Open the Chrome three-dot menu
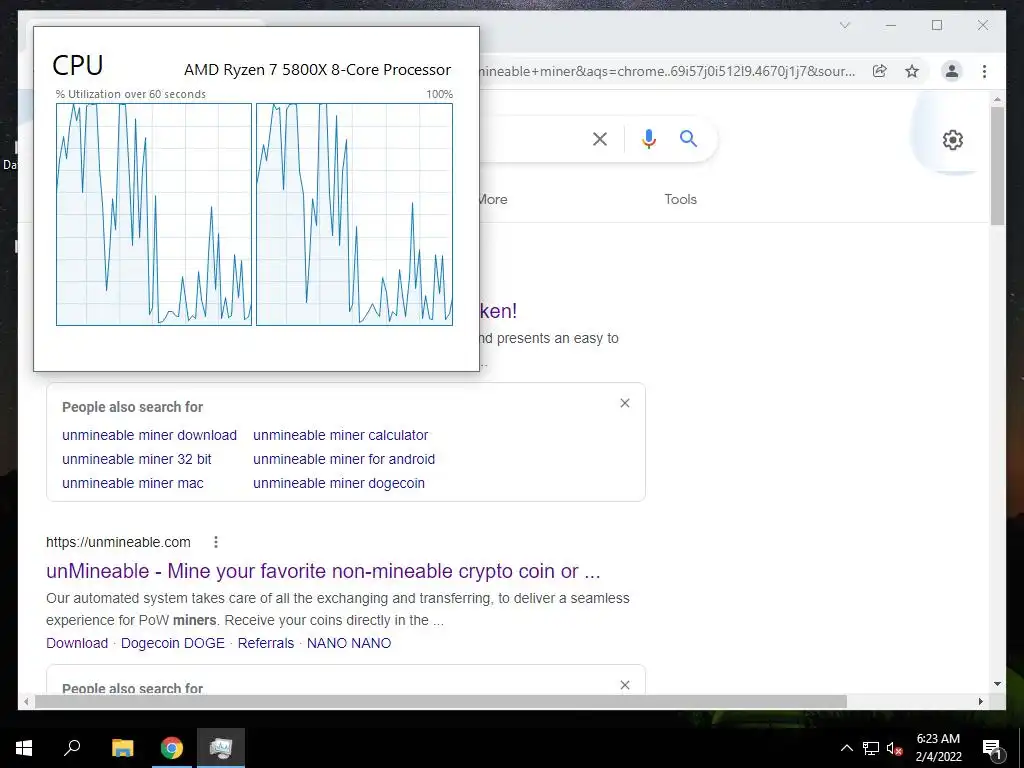The image size is (1024, 768). tap(984, 71)
